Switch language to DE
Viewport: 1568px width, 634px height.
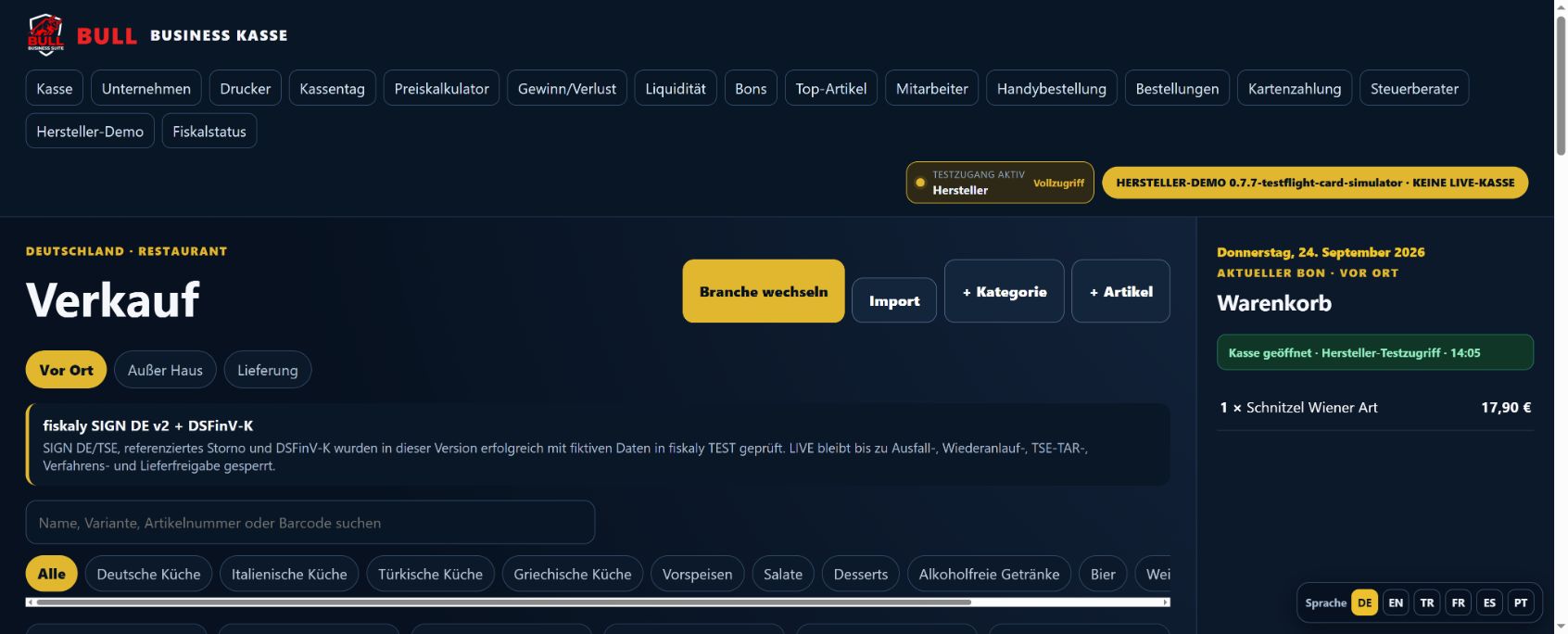click(x=1365, y=602)
